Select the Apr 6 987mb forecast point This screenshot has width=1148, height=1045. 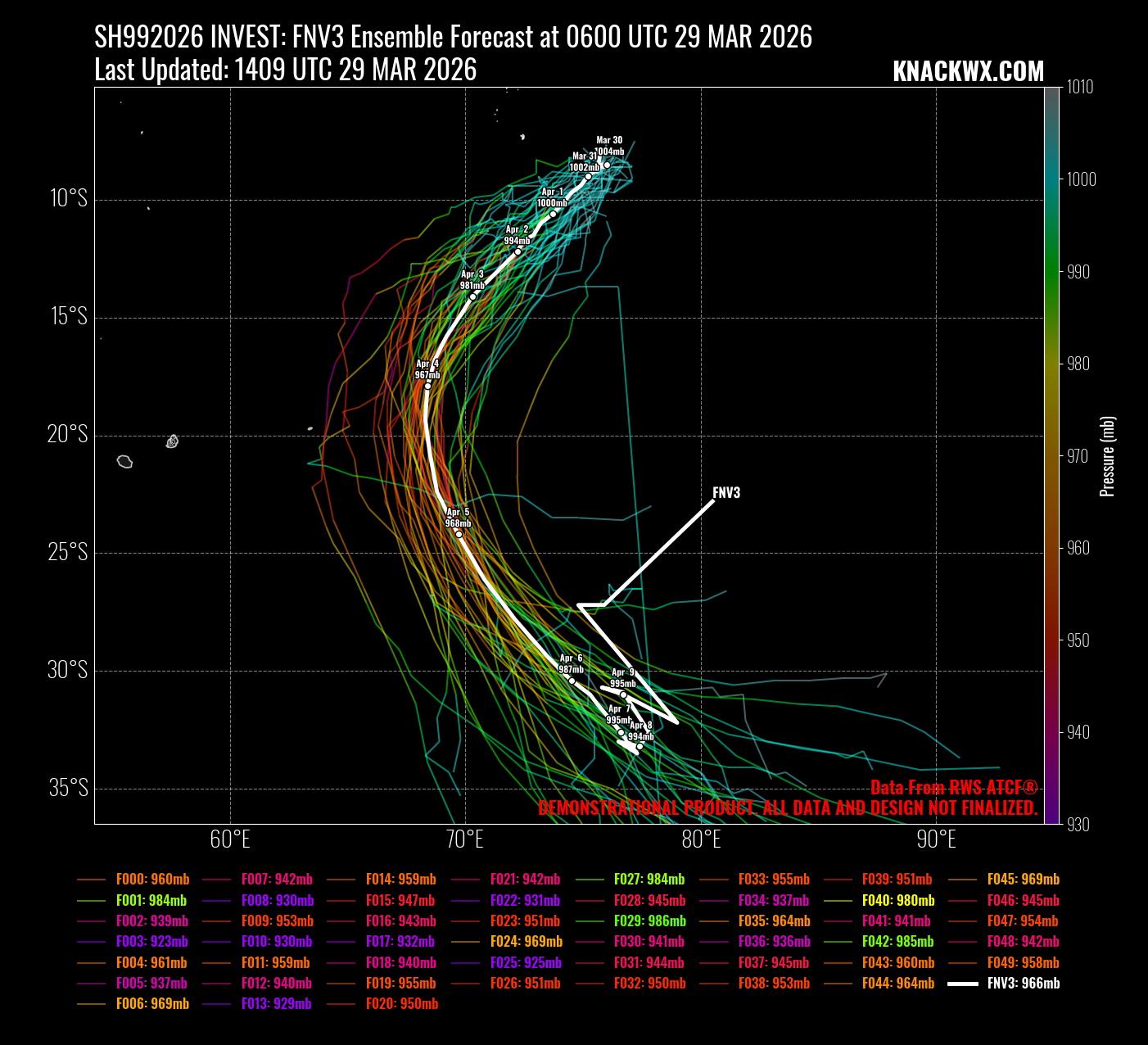[x=572, y=681]
